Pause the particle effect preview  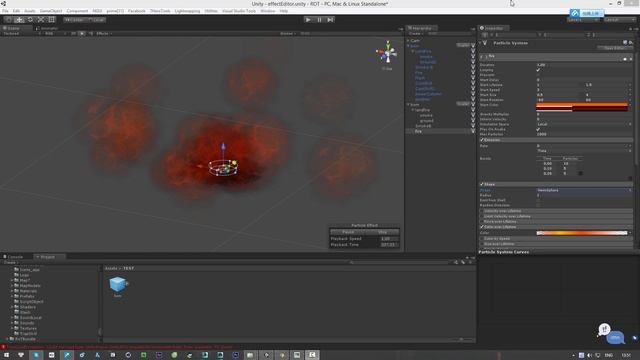348,232
